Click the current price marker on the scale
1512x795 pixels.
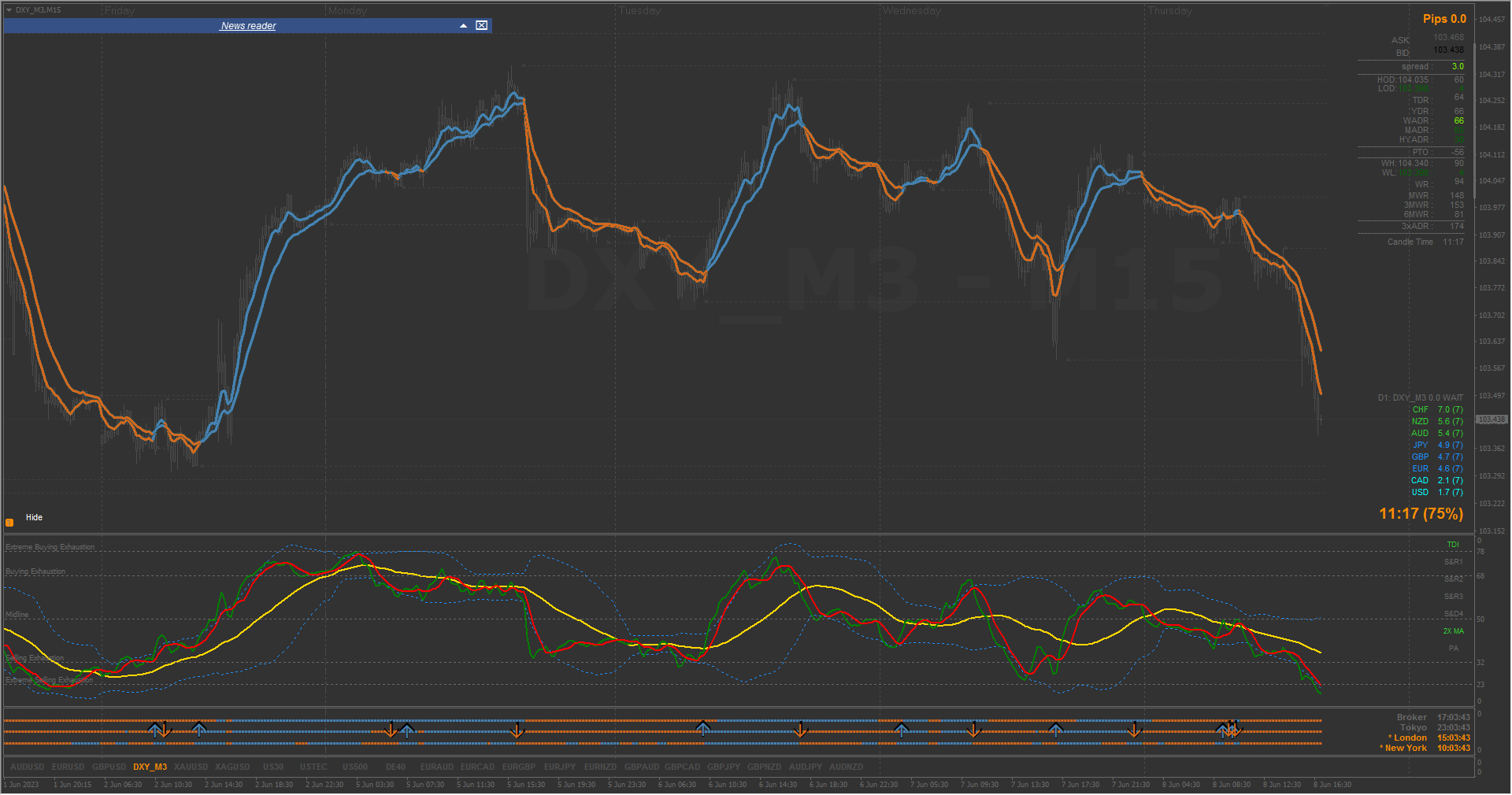point(1492,420)
